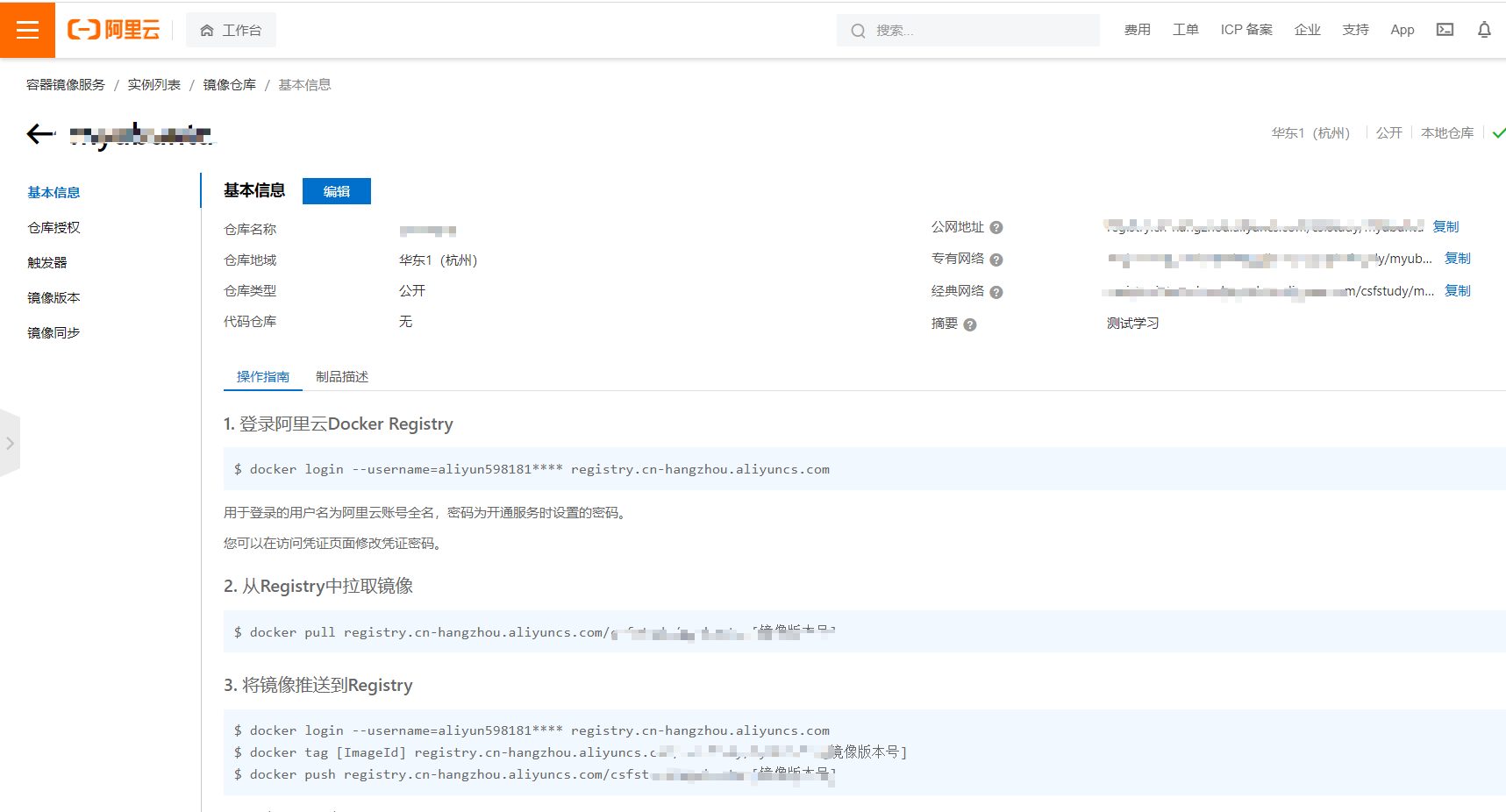
Task: Click the 编辑 button
Action: 337,191
